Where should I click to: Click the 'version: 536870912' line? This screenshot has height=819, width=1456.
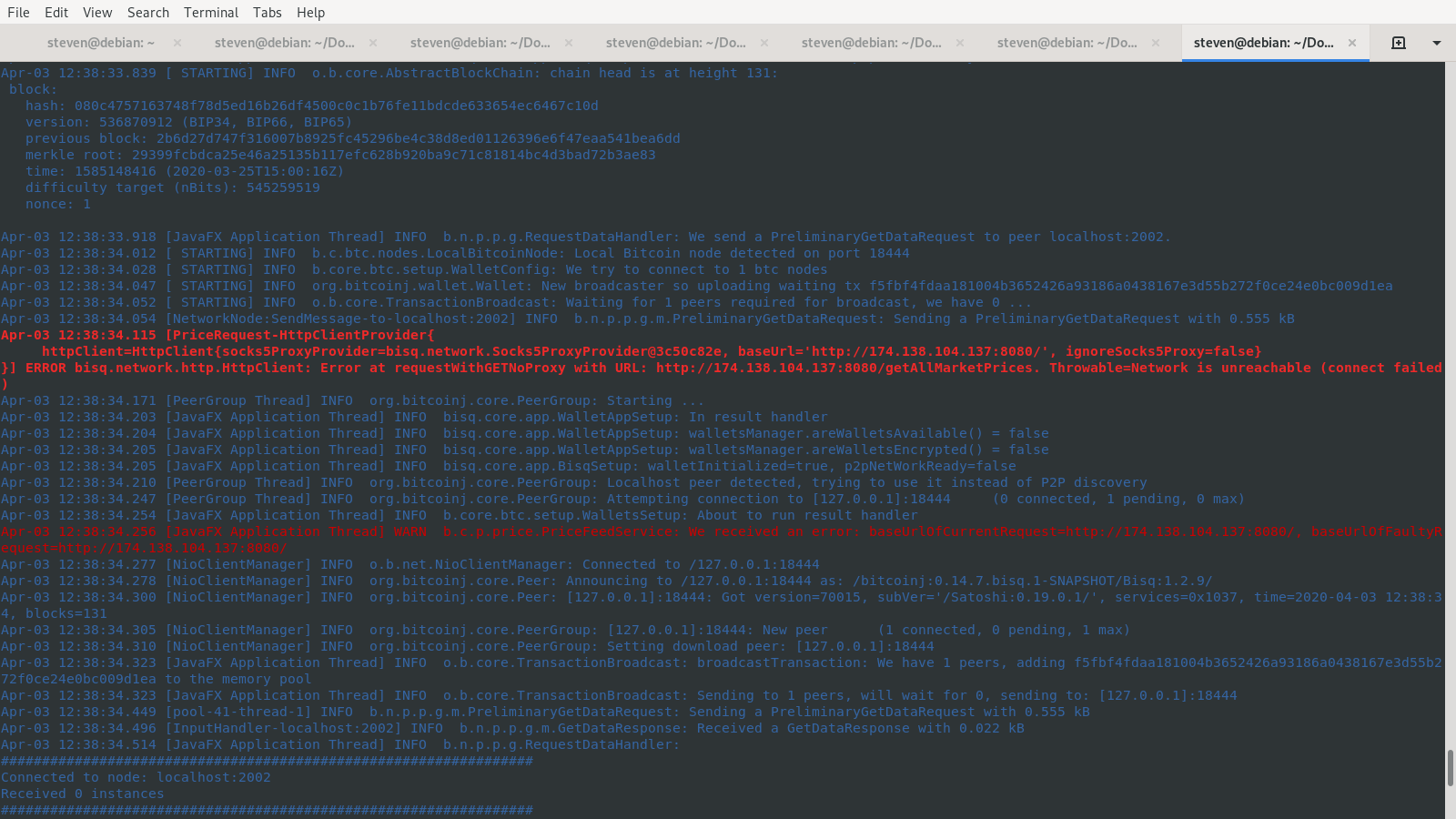[x=188, y=122]
